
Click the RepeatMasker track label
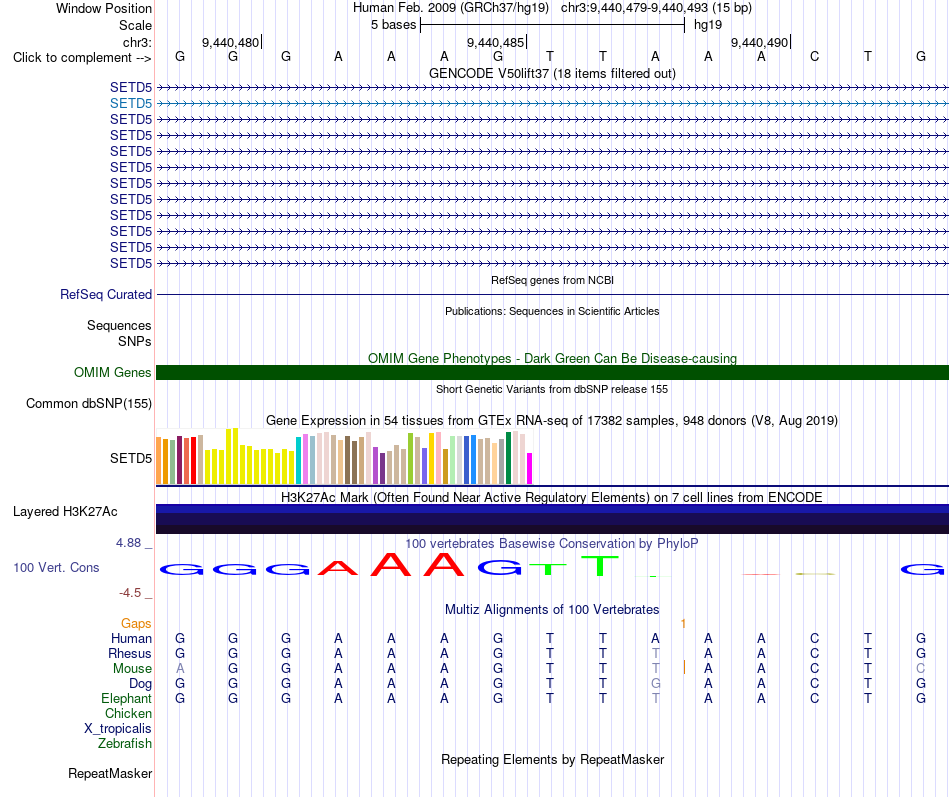[110, 773]
